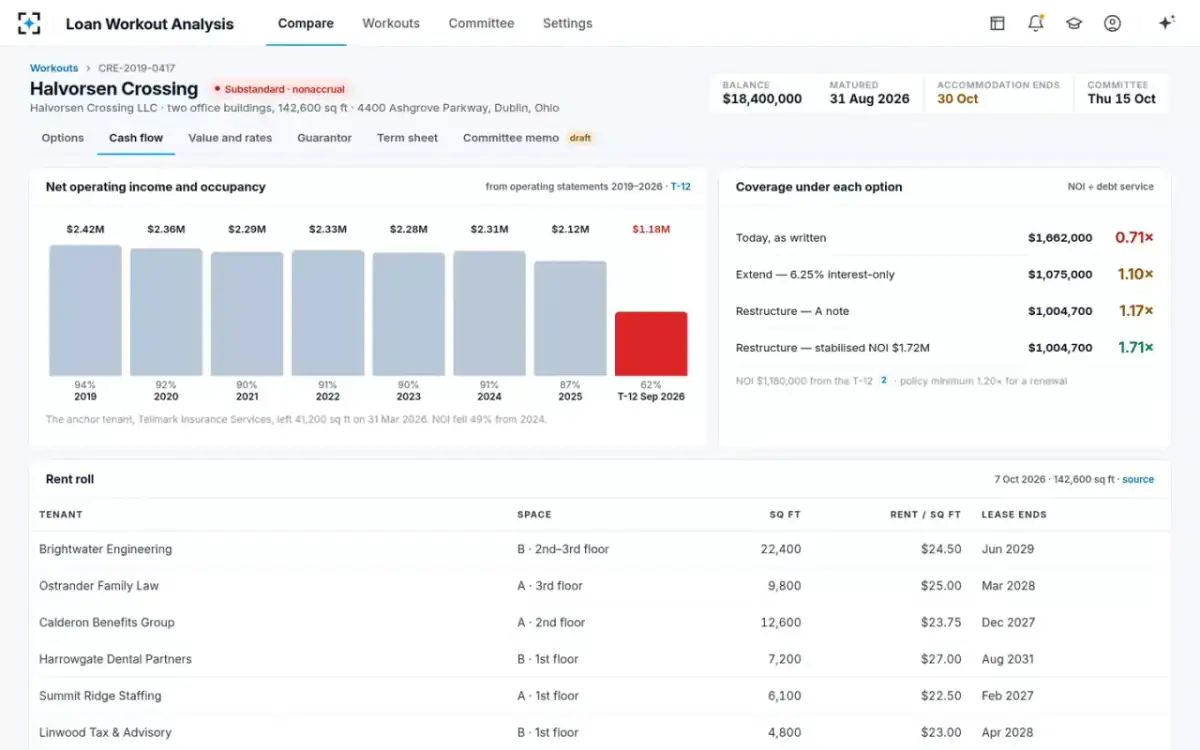Select the Ostrander Family Law row
Image resolution: width=1200 pixels, height=750 pixels.
tap(600, 586)
